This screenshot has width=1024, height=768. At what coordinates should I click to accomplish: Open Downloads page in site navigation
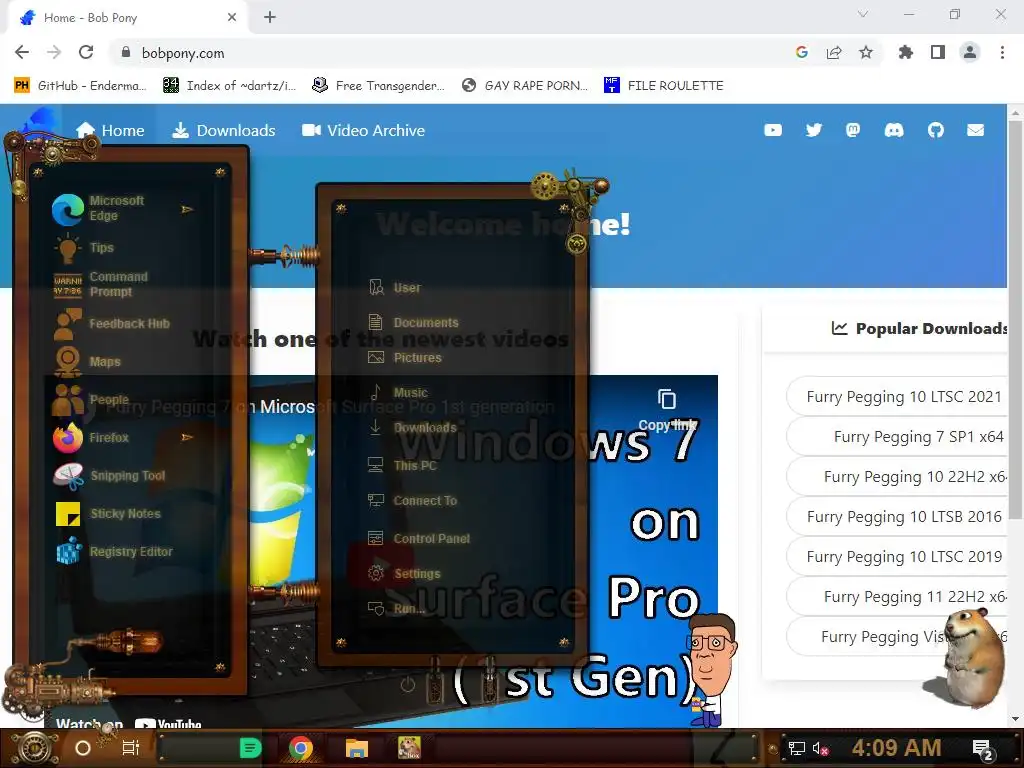coord(223,131)
